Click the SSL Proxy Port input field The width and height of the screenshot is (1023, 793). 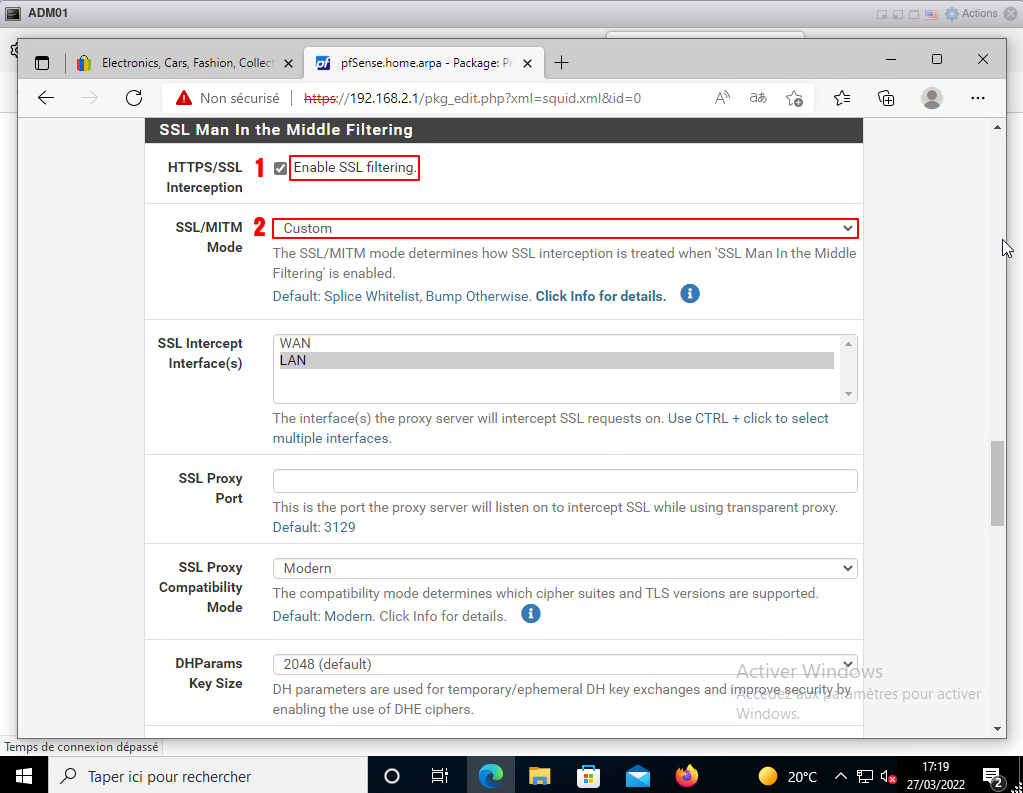pyautogui.click(x=565, y=481)
